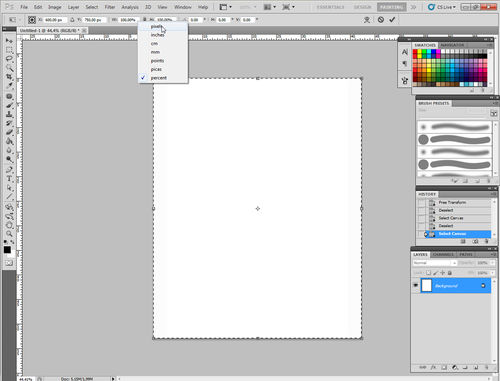Viewport: 500px width, 381px height.
Task: Cancel the transform in options bar
Action: [381, 20]
